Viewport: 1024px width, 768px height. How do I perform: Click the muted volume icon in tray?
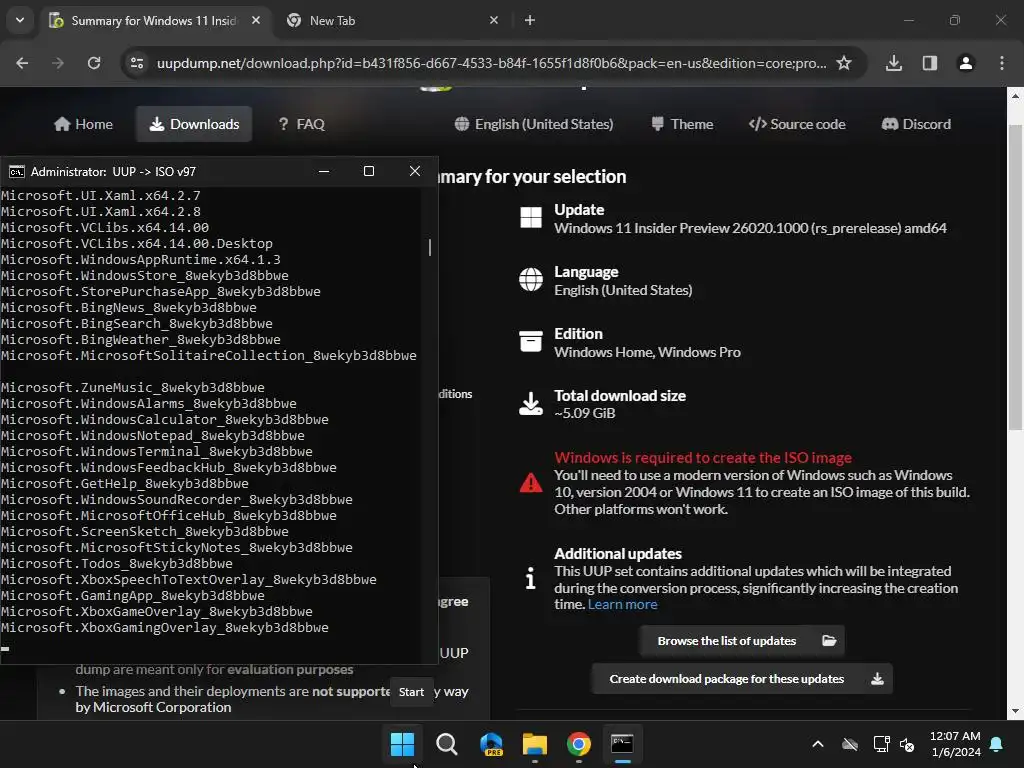(x=907, y=744)
